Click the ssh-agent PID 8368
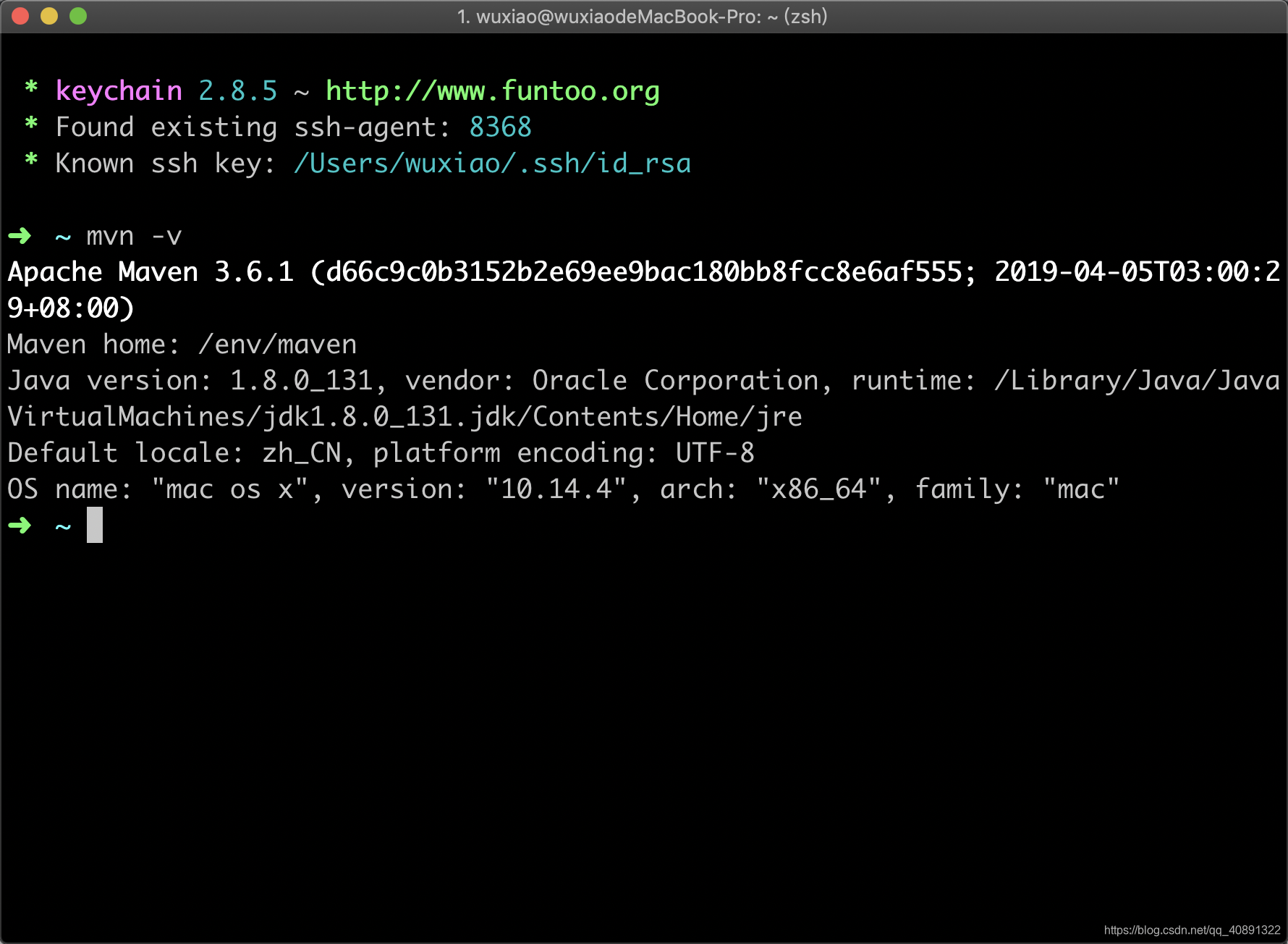This screenshot has height=944, width=1288. (x=501, y=127)
